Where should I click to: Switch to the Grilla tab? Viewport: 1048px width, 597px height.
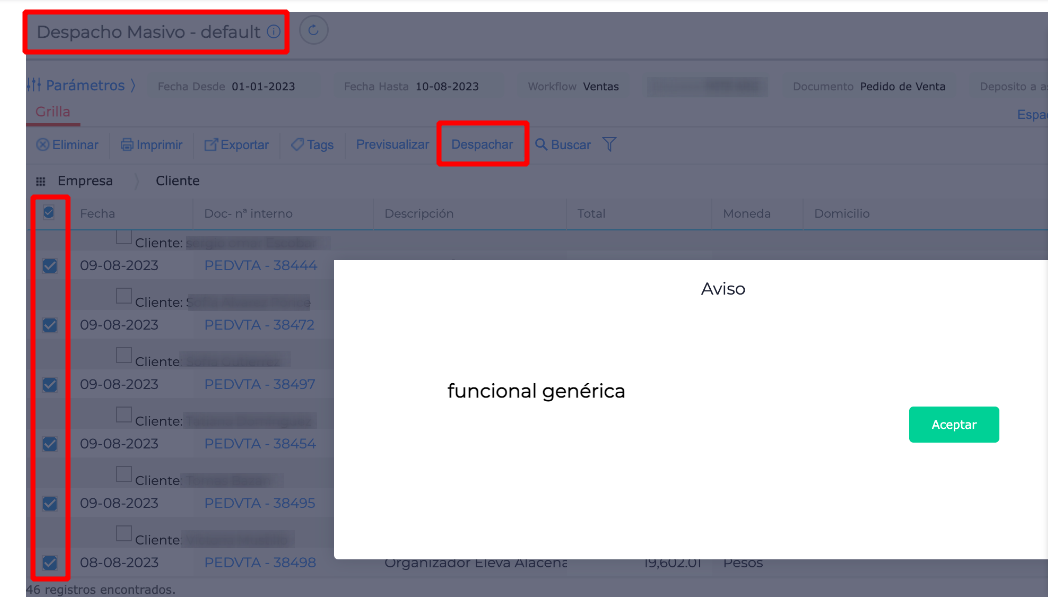point(53,112)
